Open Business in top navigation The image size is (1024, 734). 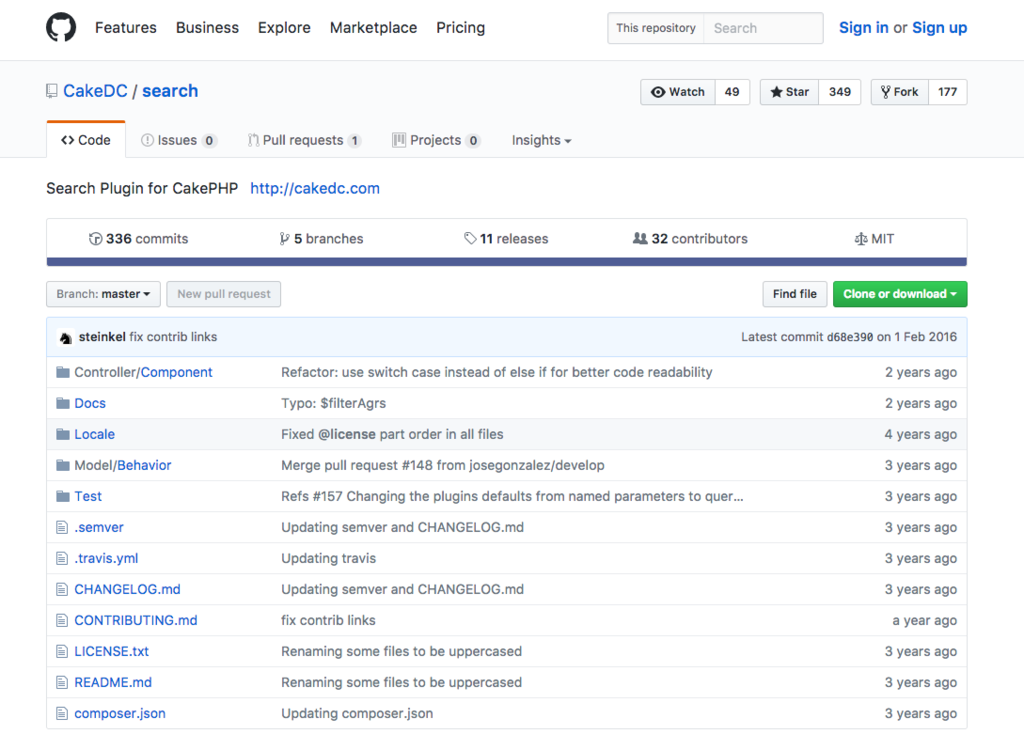point(207,27)
